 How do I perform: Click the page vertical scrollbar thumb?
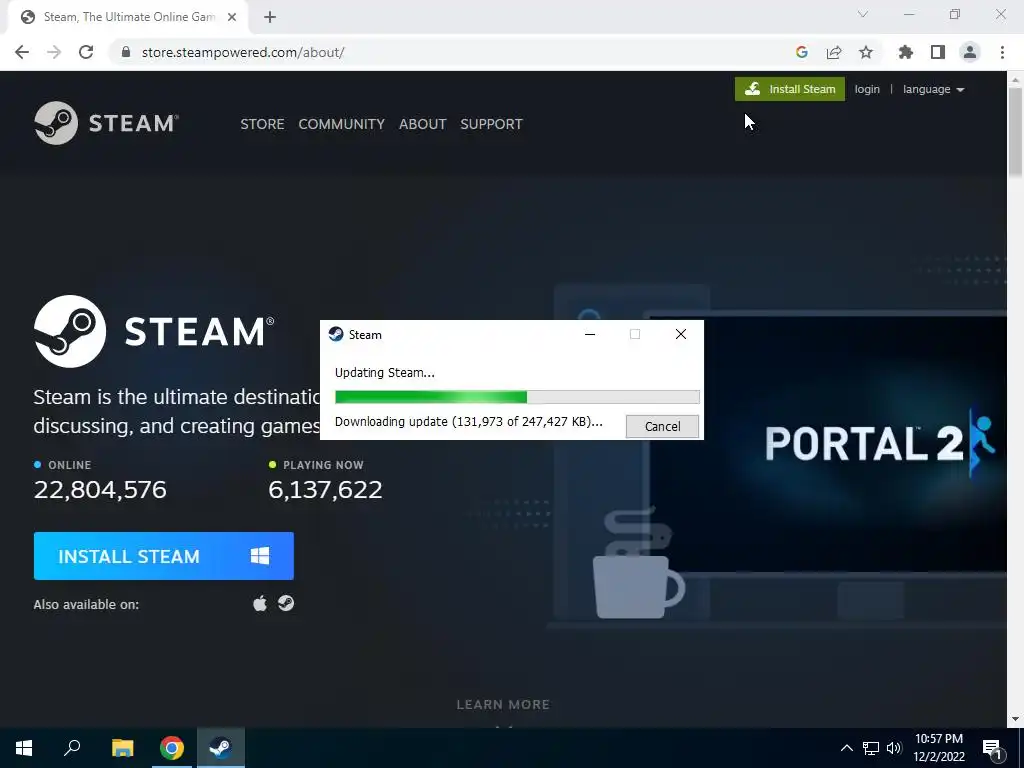(x=1015, y=131)
